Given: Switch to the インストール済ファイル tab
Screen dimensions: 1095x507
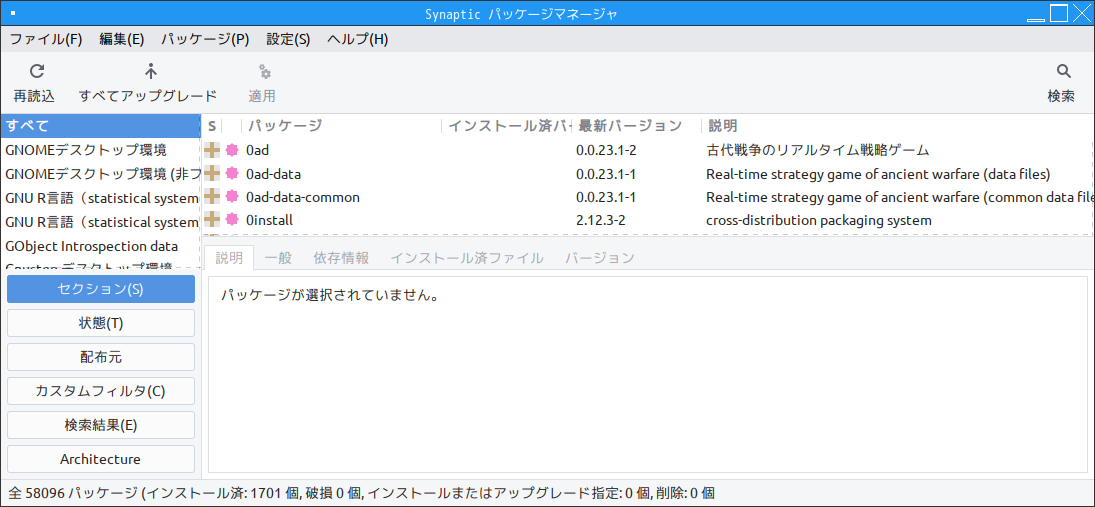Looking at the screenshot, I should click(466, 258).
